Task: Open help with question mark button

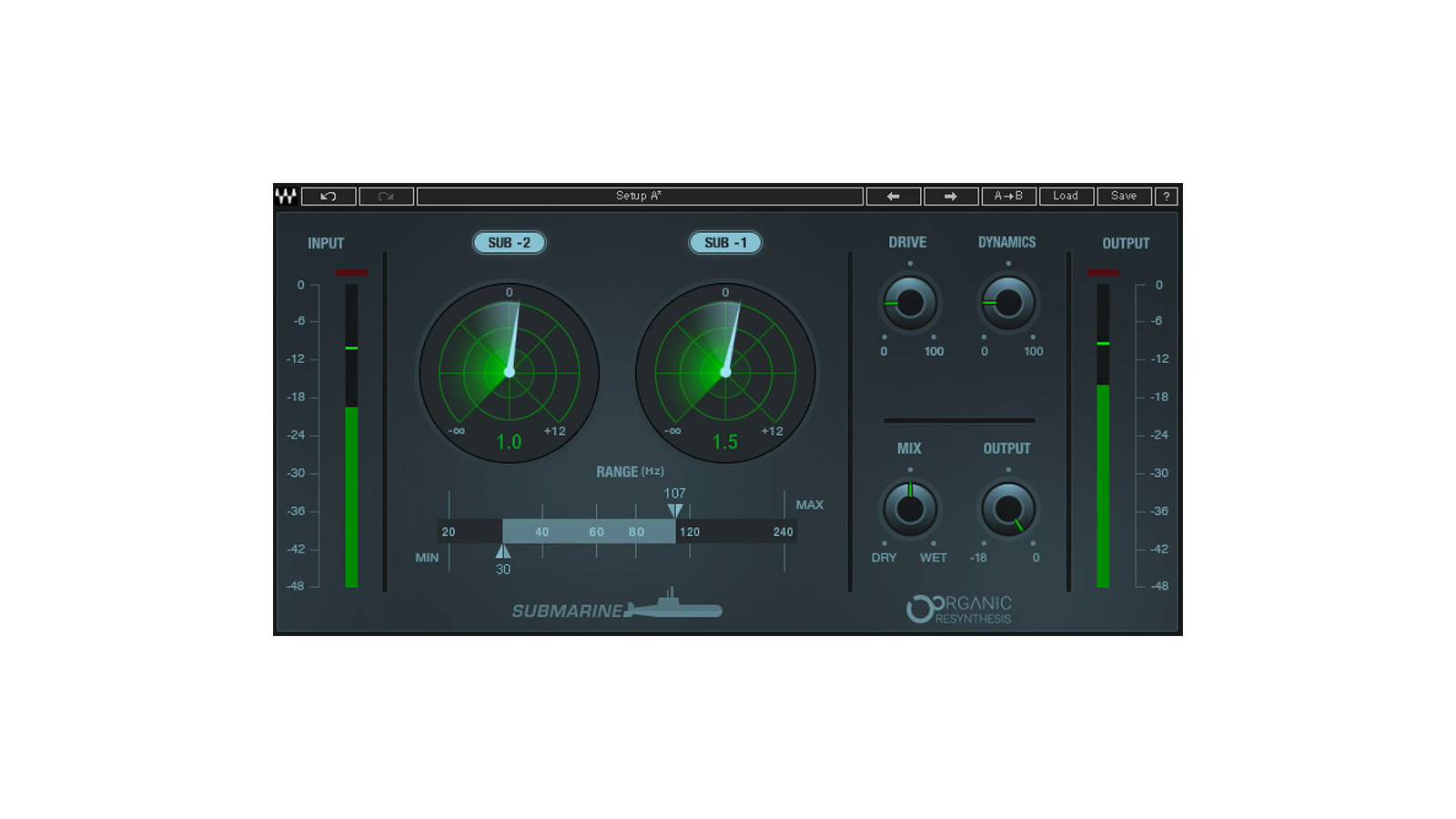Action: 1166,196
